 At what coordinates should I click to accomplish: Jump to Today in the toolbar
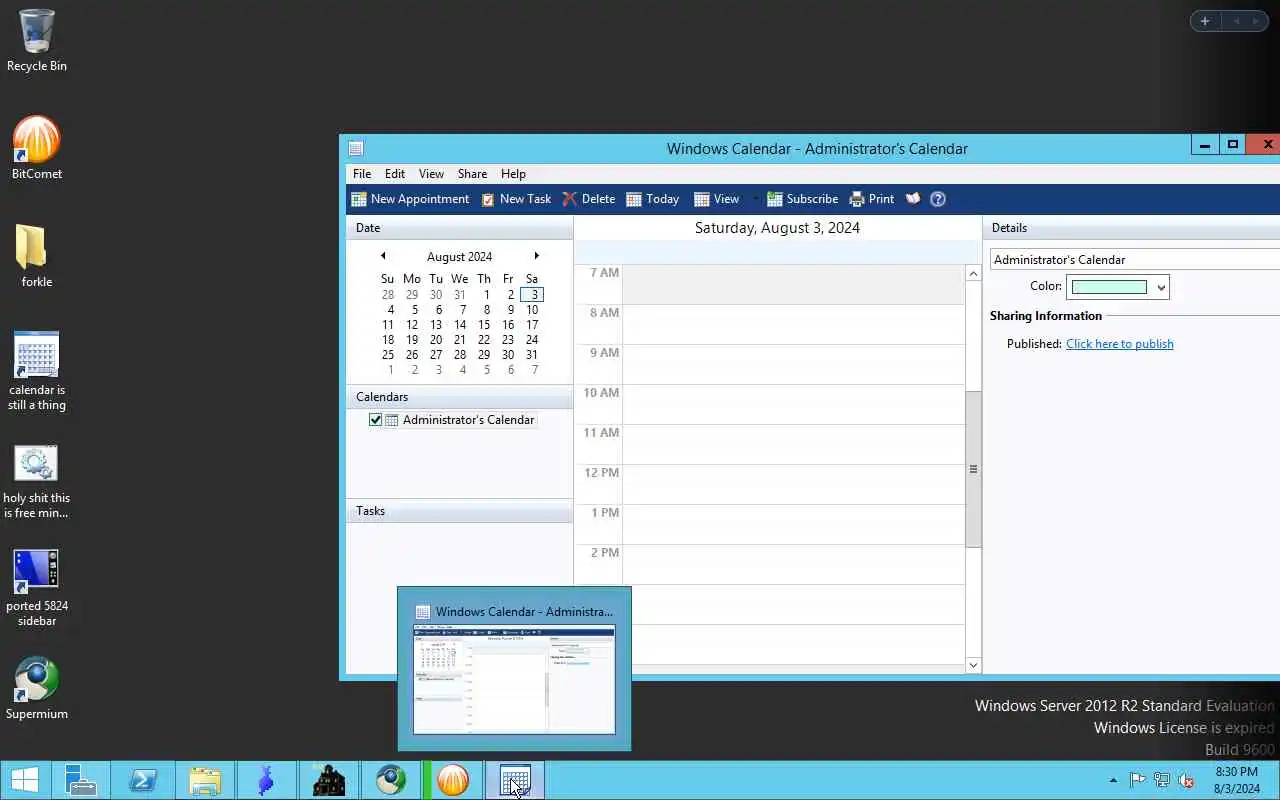coord(653,199)
